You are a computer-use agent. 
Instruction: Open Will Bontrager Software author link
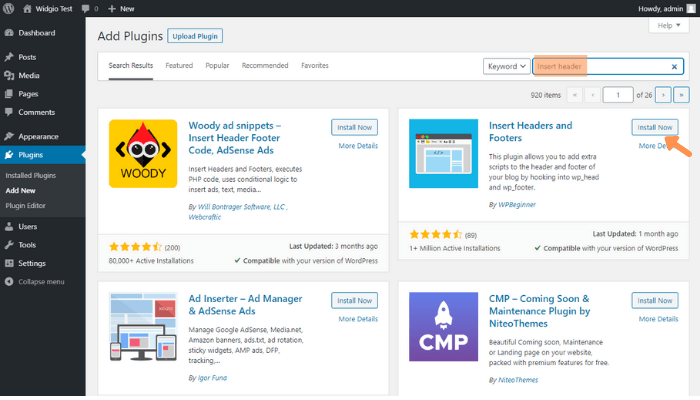[x=241, y=207]
